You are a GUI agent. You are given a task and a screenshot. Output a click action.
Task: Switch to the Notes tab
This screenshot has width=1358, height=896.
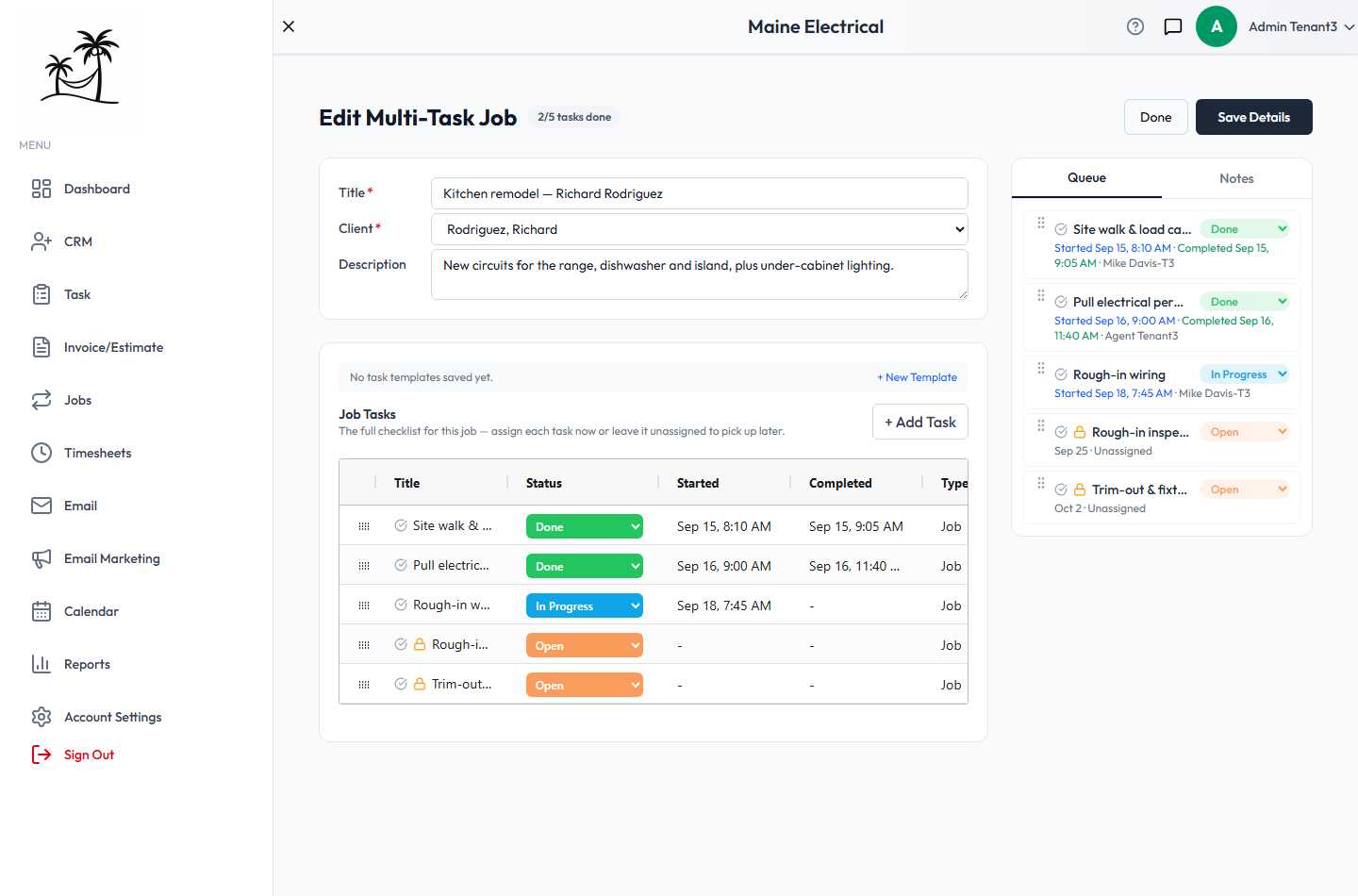click(1236, 178)
